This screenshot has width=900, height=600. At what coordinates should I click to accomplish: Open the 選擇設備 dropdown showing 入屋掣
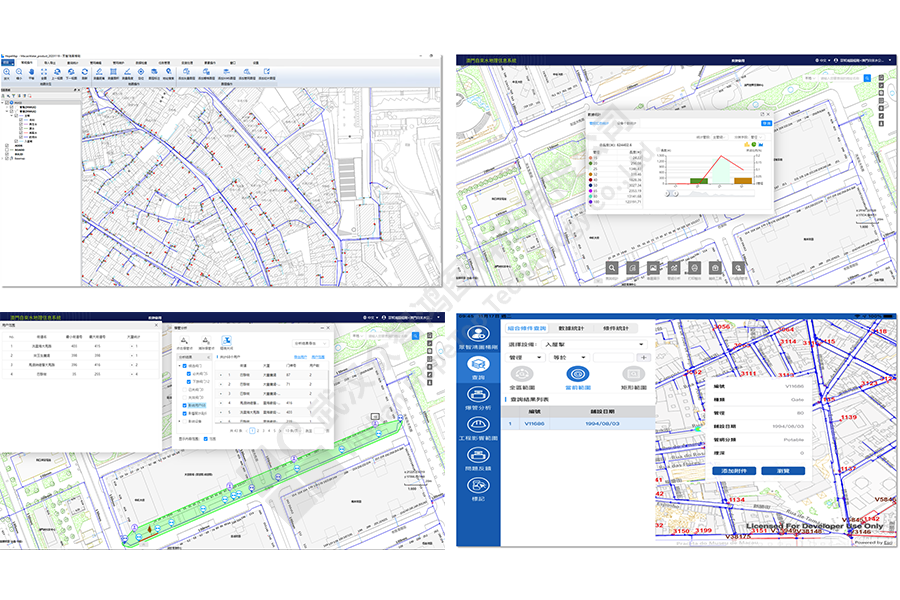(x=593, y=344)
